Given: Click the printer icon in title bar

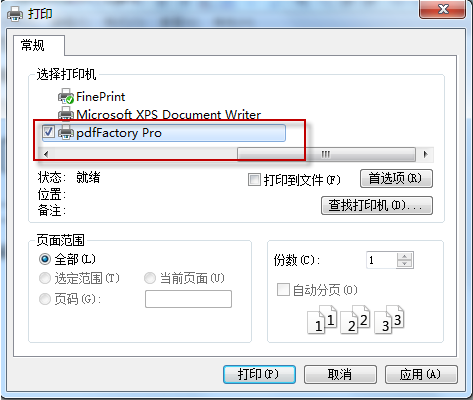Looking at the screenshot, I should (15, 14).
